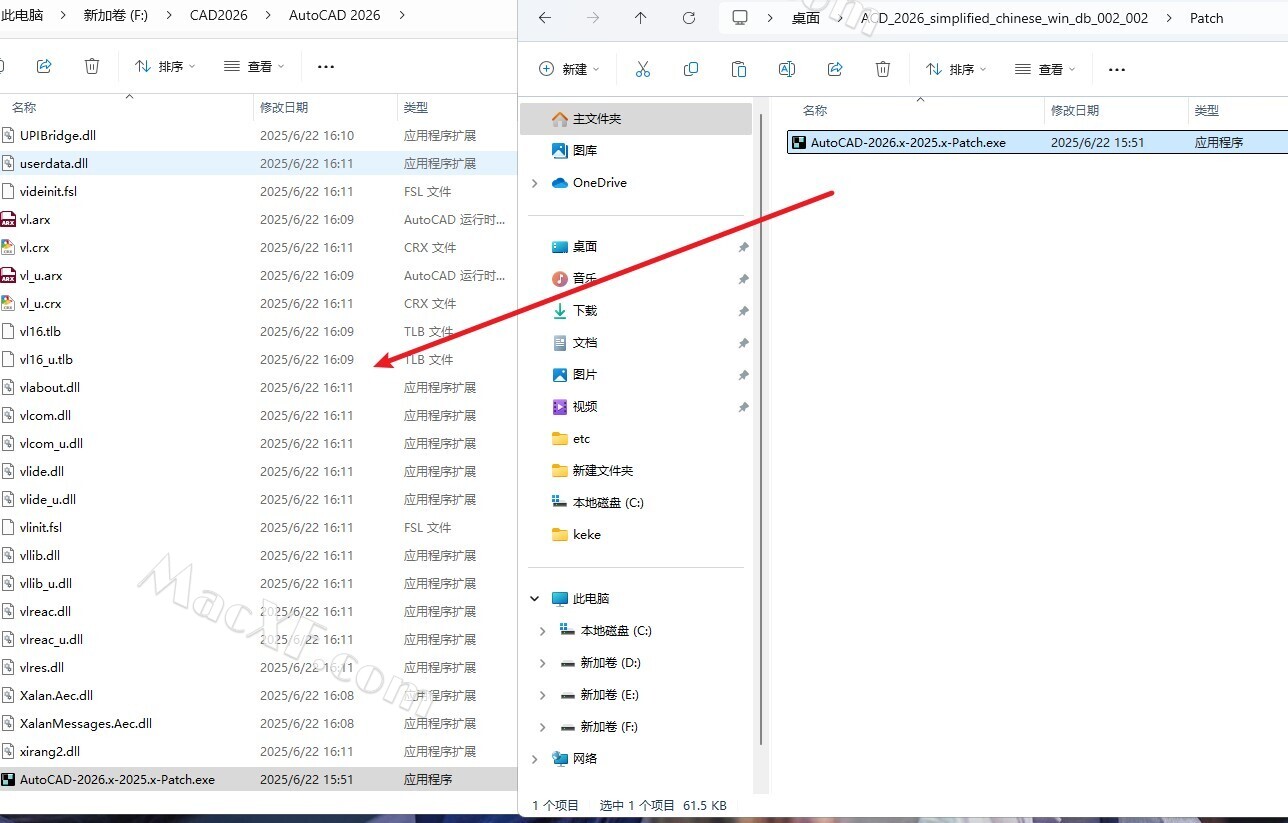Select Patch.exe file in right window
The image size is (1288, 823).
(x=1037, y=143)
